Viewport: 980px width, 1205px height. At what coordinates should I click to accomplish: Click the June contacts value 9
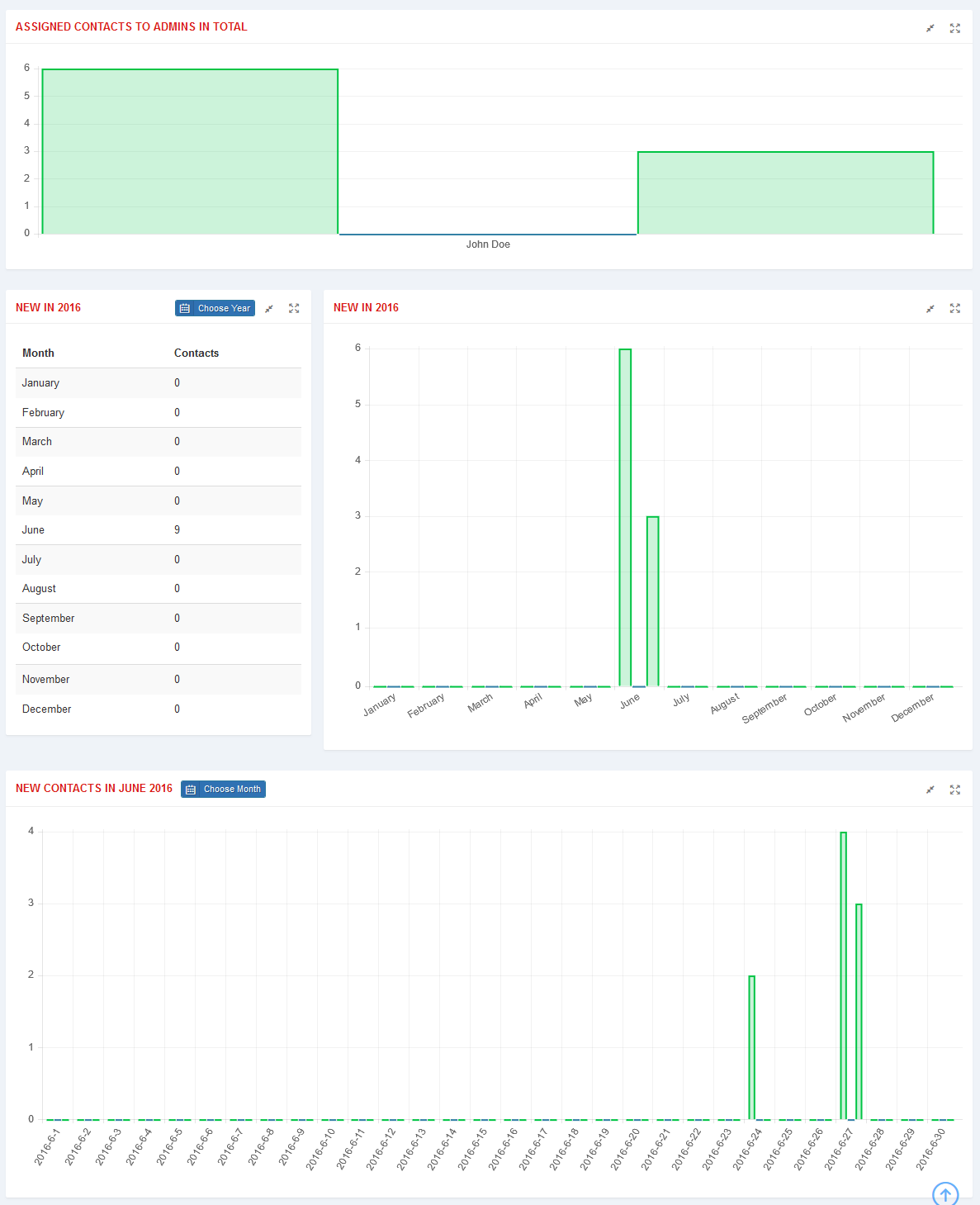click(x=177, y=529)
